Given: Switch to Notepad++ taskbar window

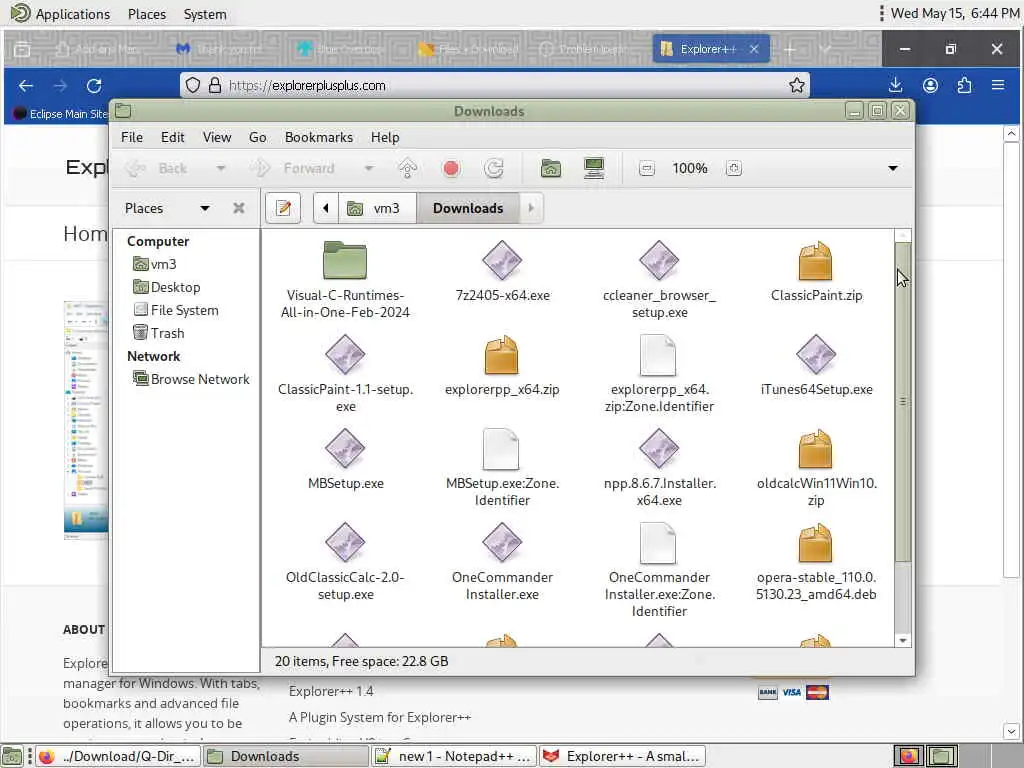Looking at the screenshot, I should (x=455, y=756).
